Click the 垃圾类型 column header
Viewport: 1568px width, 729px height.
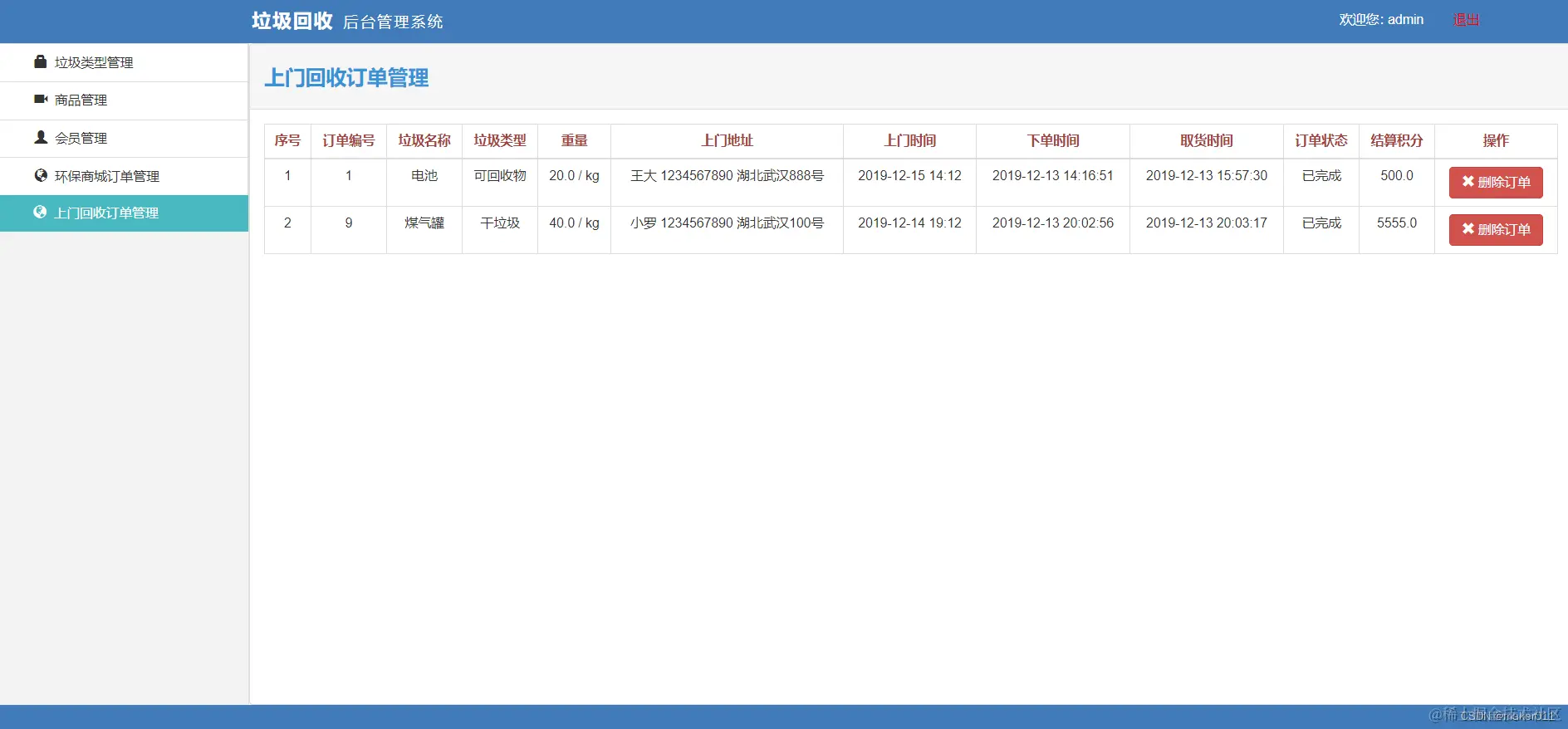coord(500,141)
